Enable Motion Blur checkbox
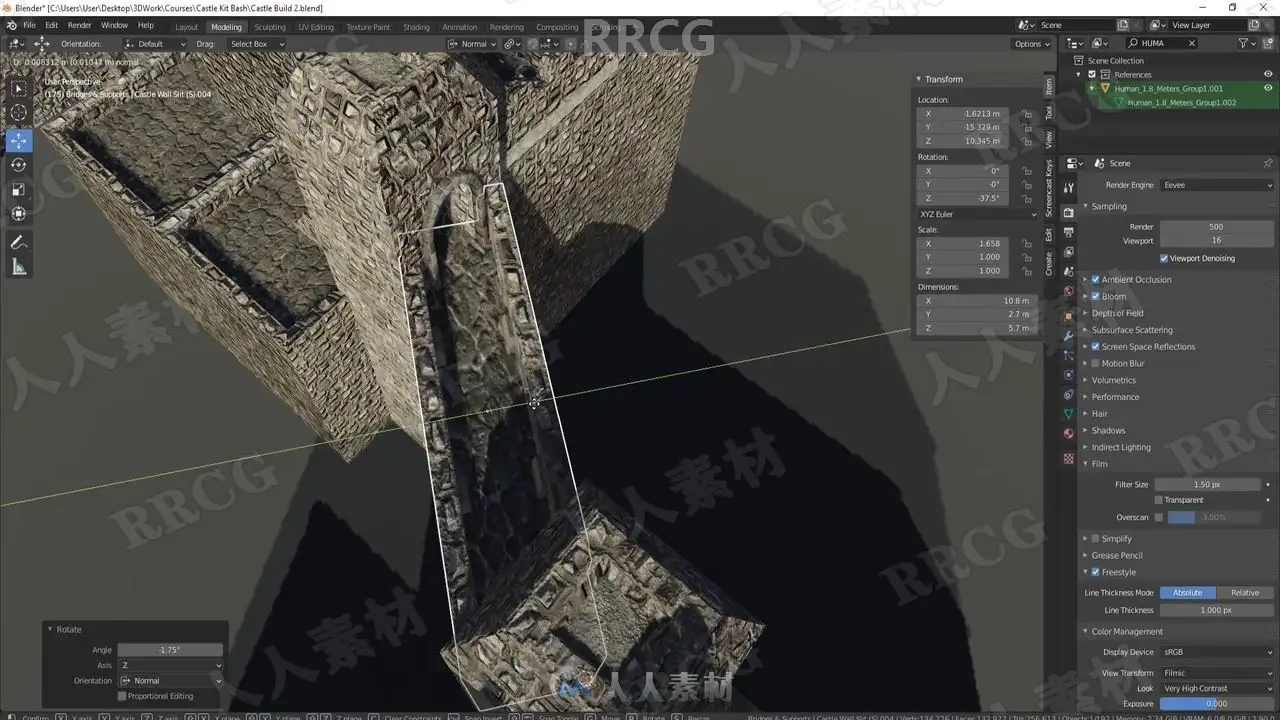Viewport: 1280px width, 720px height. pos(1095,364)
